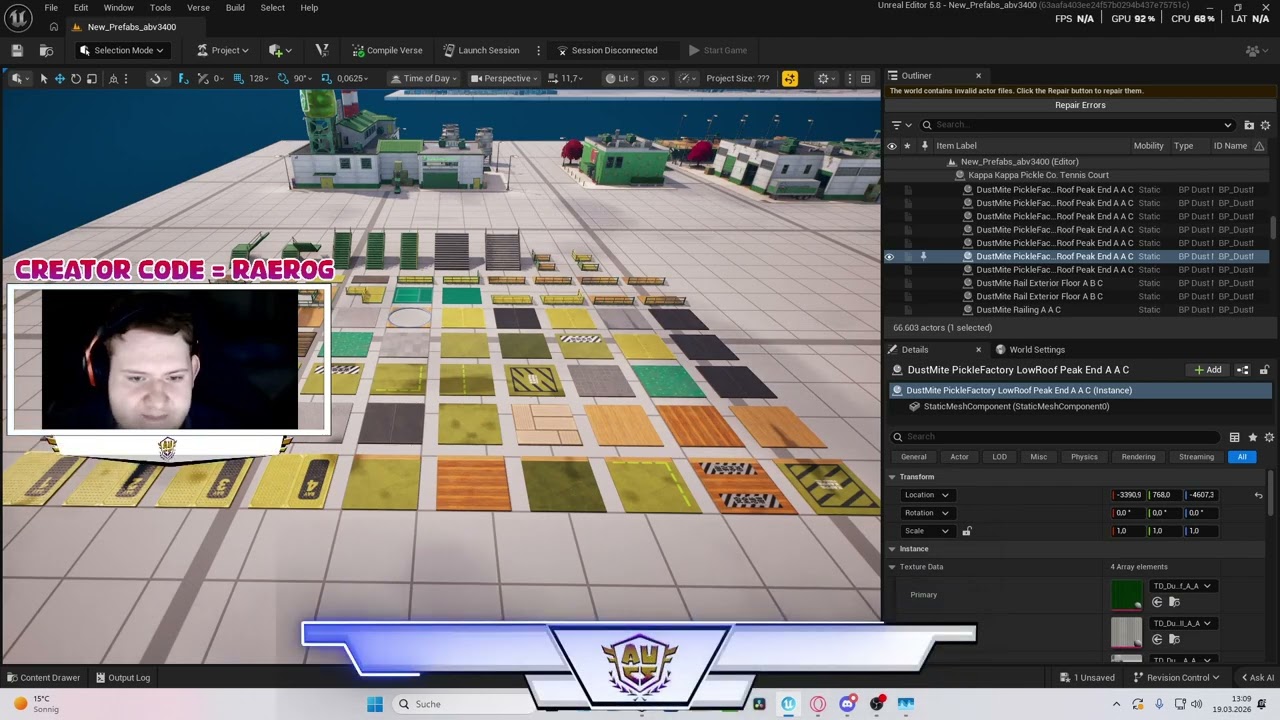Click Location X value field -3390,9
This screenshot has height=720, width=1280.
1128,495
